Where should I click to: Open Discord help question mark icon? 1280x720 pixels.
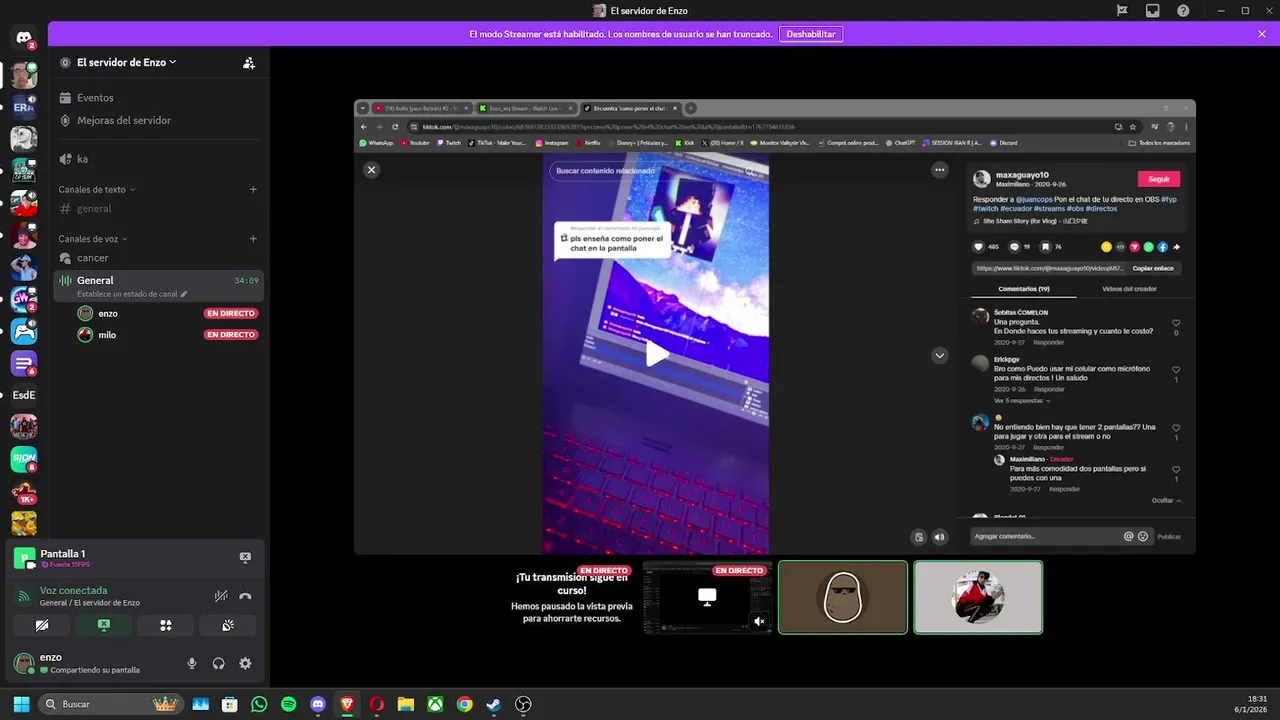pos(1183,11)
